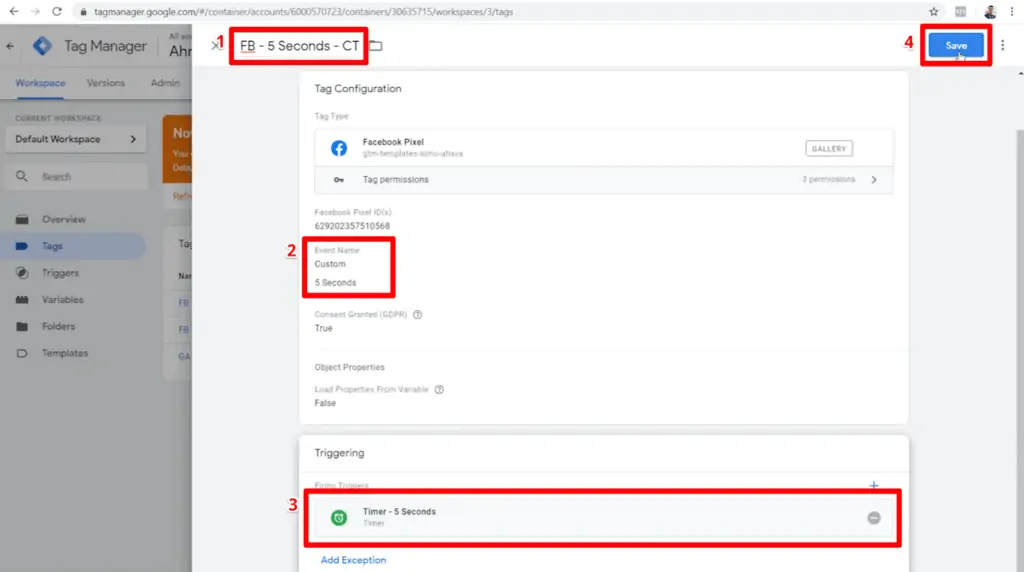Switch to the Workspace tab
This screenshot has width=1024, height=572.
pyautogui.click(x=40, y=83)
